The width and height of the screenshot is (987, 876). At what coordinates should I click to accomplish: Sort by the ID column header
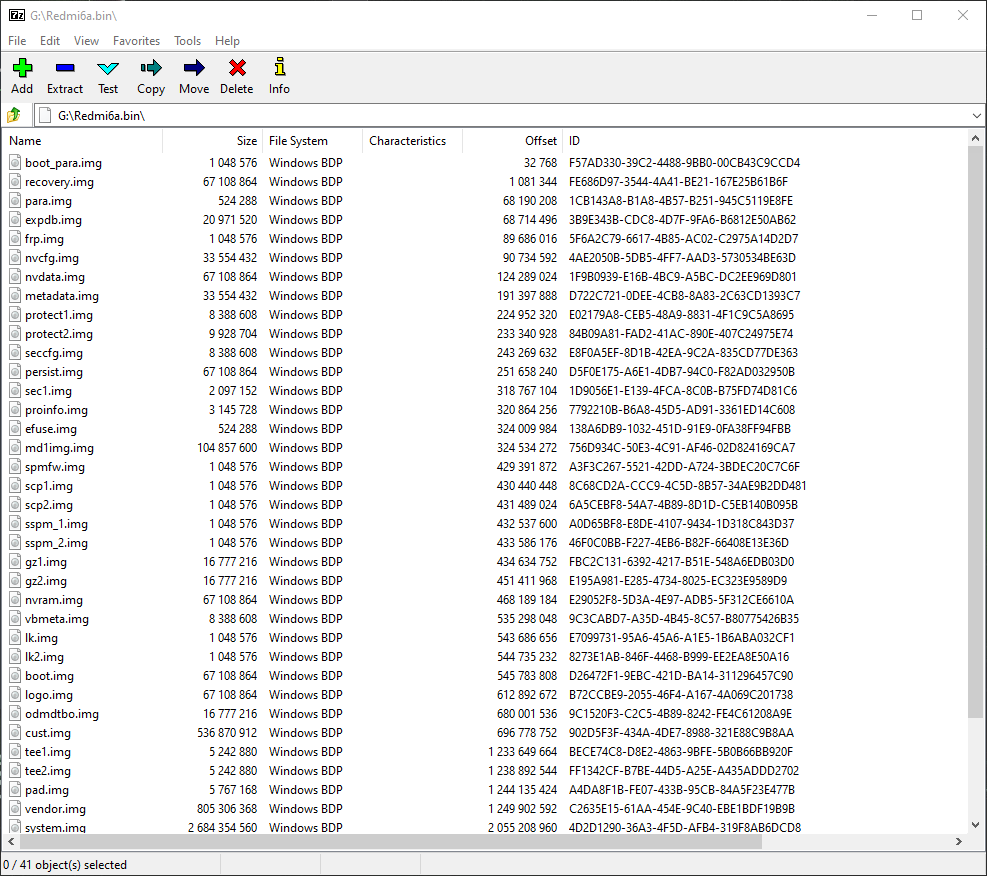tap(765, 141)
